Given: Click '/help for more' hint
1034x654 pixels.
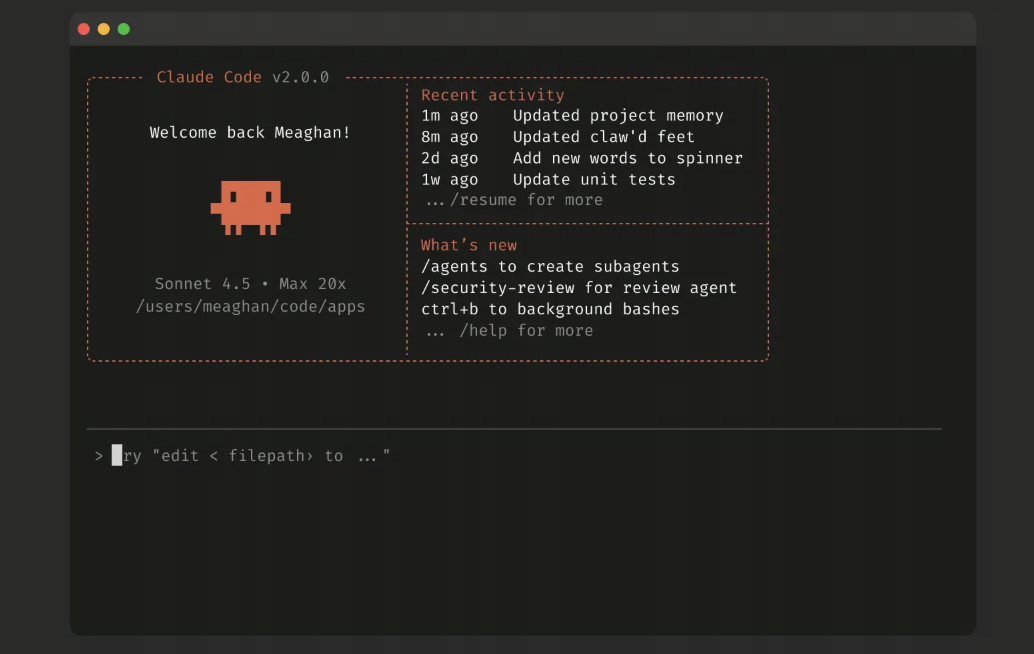Looking at the screenshot, I should (x=526, y=330).
